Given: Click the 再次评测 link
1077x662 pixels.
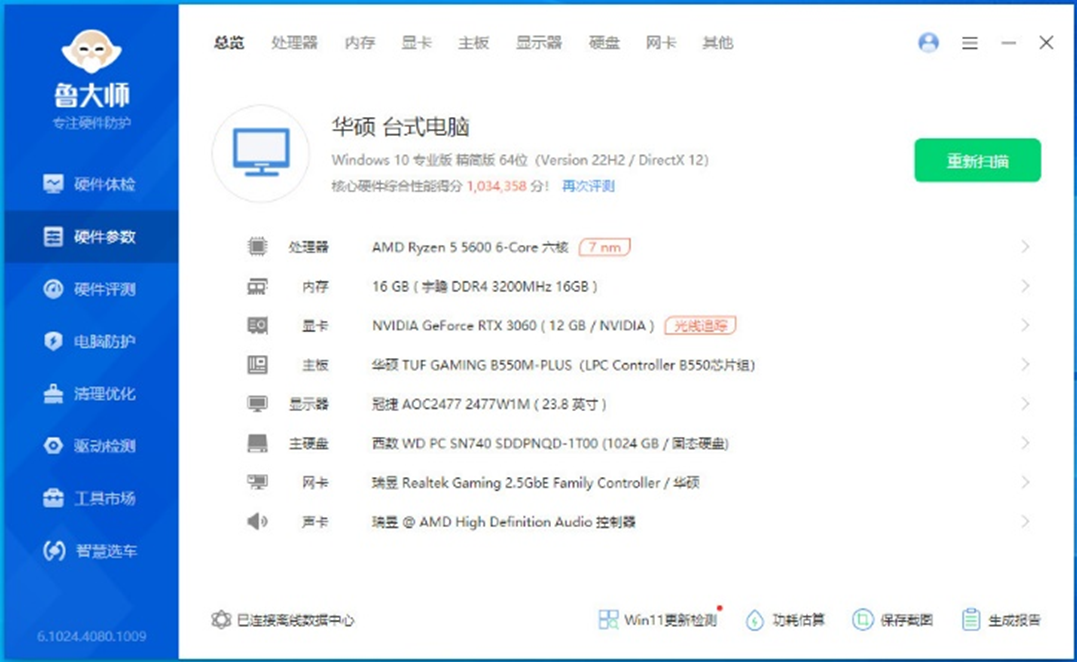Looking at the screenshot, I should 588,186.
